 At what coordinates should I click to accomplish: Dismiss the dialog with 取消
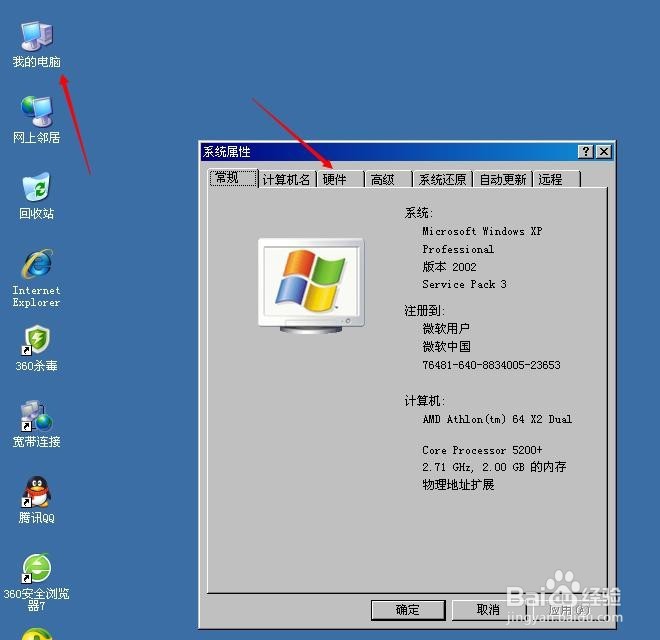point(488,610)
